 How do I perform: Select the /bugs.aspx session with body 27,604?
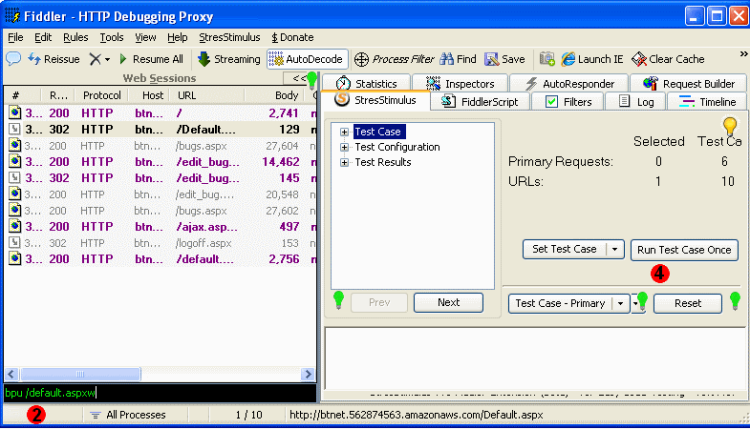160,146
